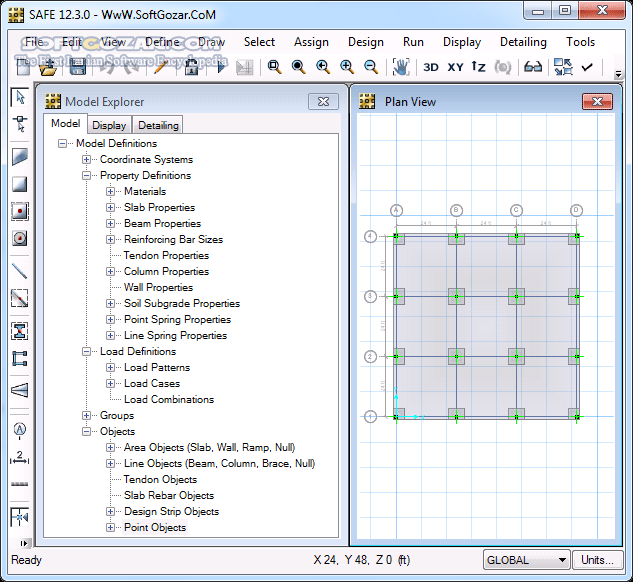Expand the Coordinate Systems node
Viewport: 633px width, 582px height.
(x=87, y=160)
